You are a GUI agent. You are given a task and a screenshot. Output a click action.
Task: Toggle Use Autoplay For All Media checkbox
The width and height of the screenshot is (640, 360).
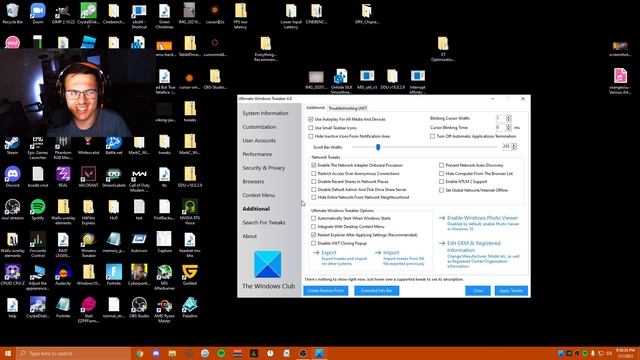(311, 119)
